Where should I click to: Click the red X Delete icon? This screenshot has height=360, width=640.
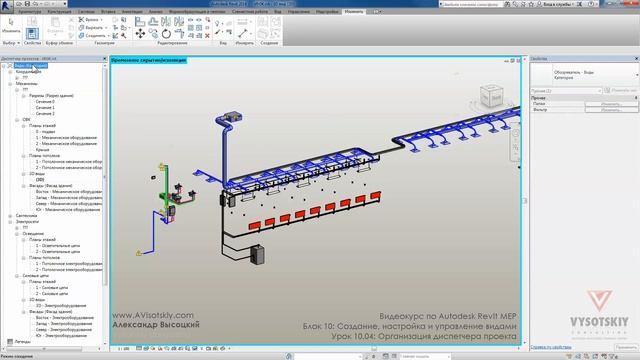tap(207, 36)
